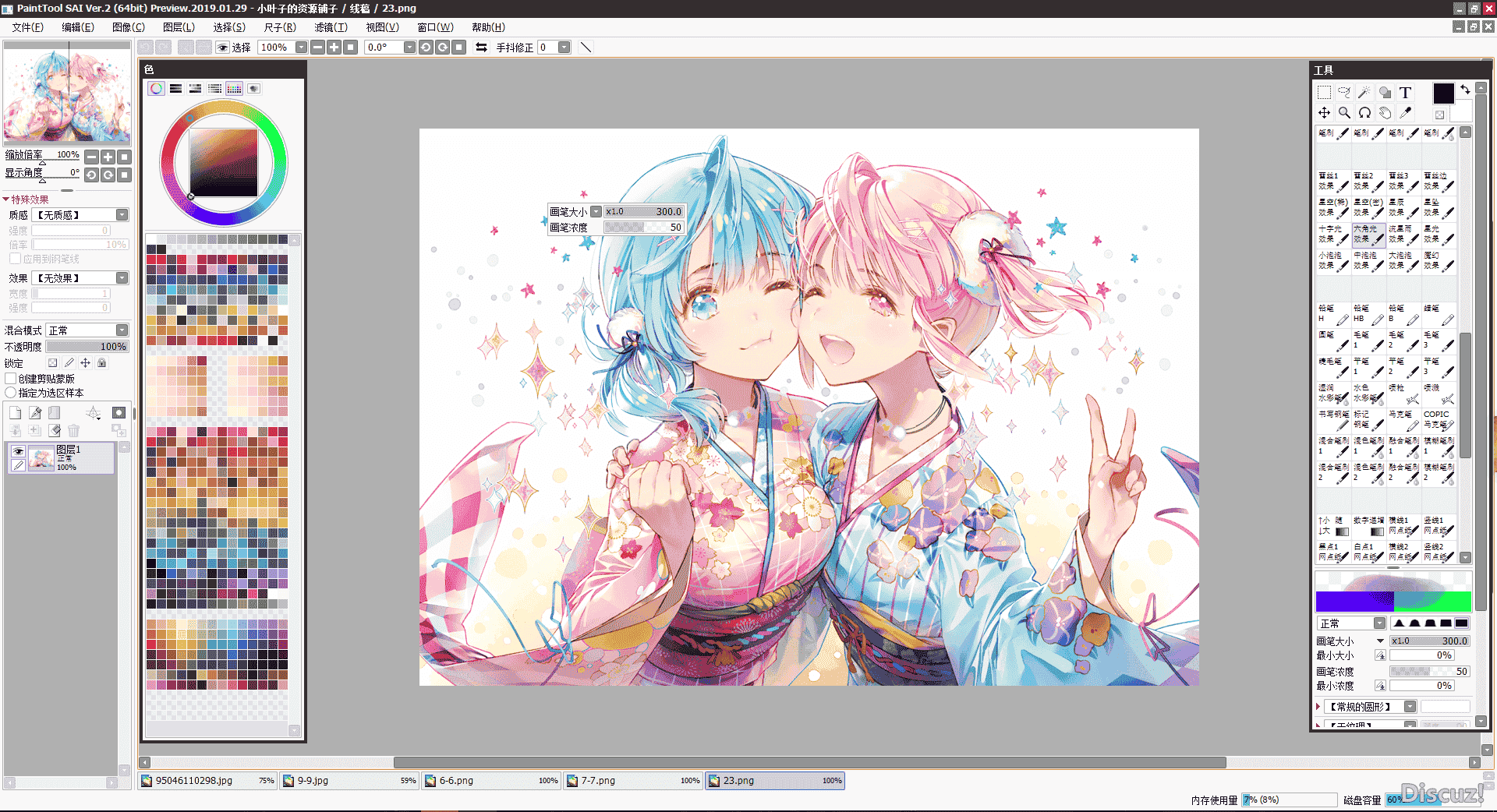Toggle the lock all layer button
1497x812 pixels.
point(101,363)
